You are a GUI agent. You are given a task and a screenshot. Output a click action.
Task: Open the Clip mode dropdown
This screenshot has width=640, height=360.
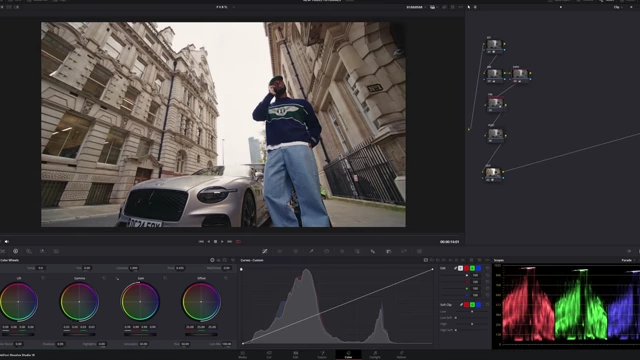(x=618, y=7)
